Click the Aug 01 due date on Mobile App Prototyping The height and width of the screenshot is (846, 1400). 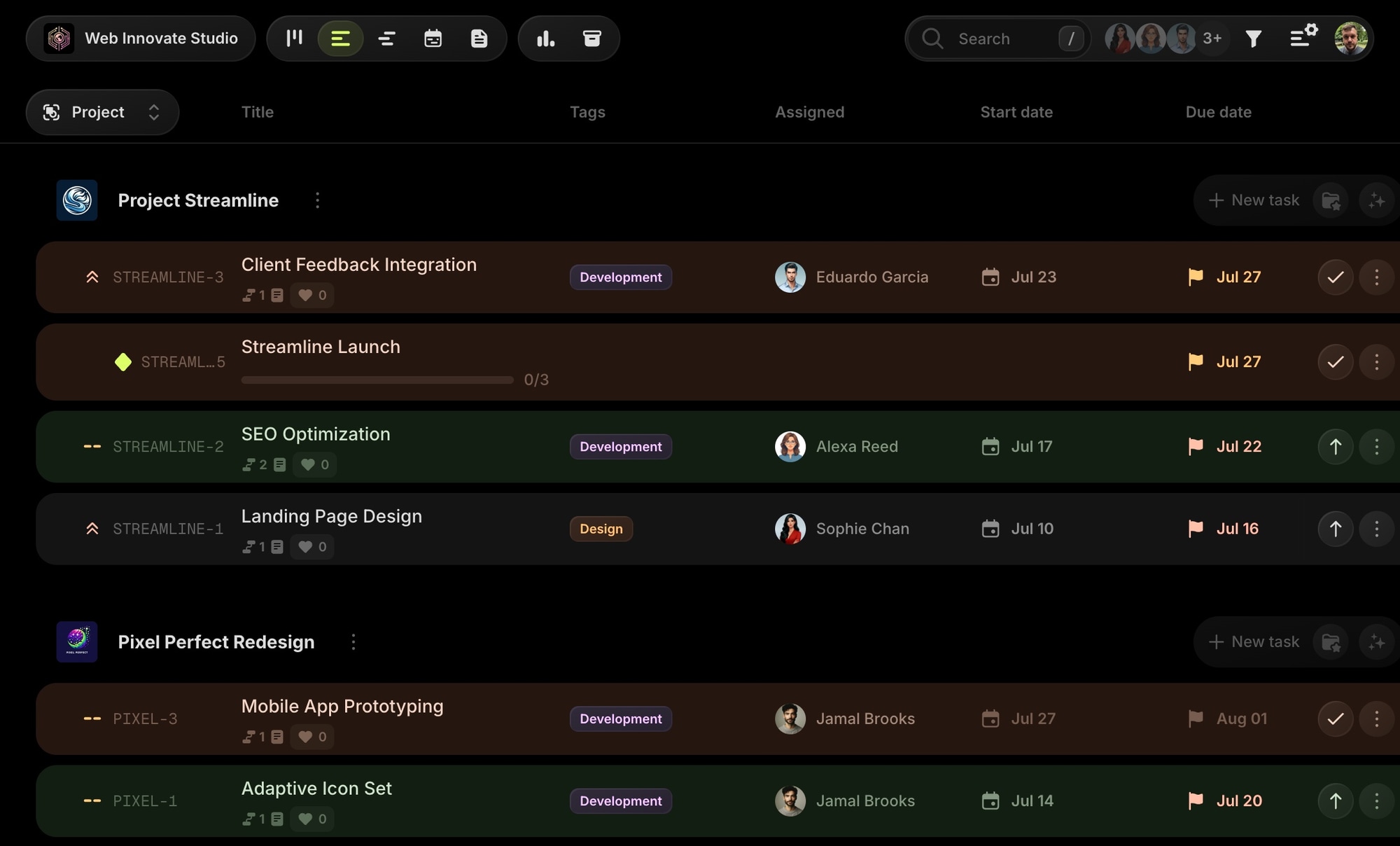point(1227,719)
